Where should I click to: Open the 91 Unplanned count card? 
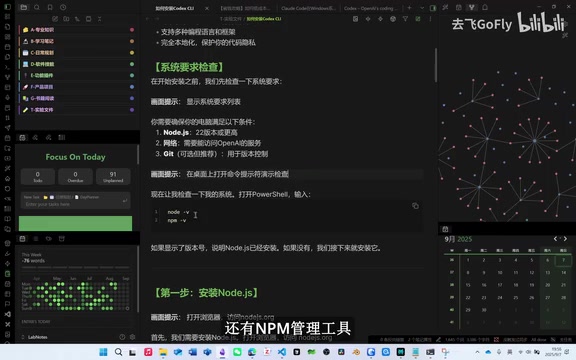pos(113,177)
